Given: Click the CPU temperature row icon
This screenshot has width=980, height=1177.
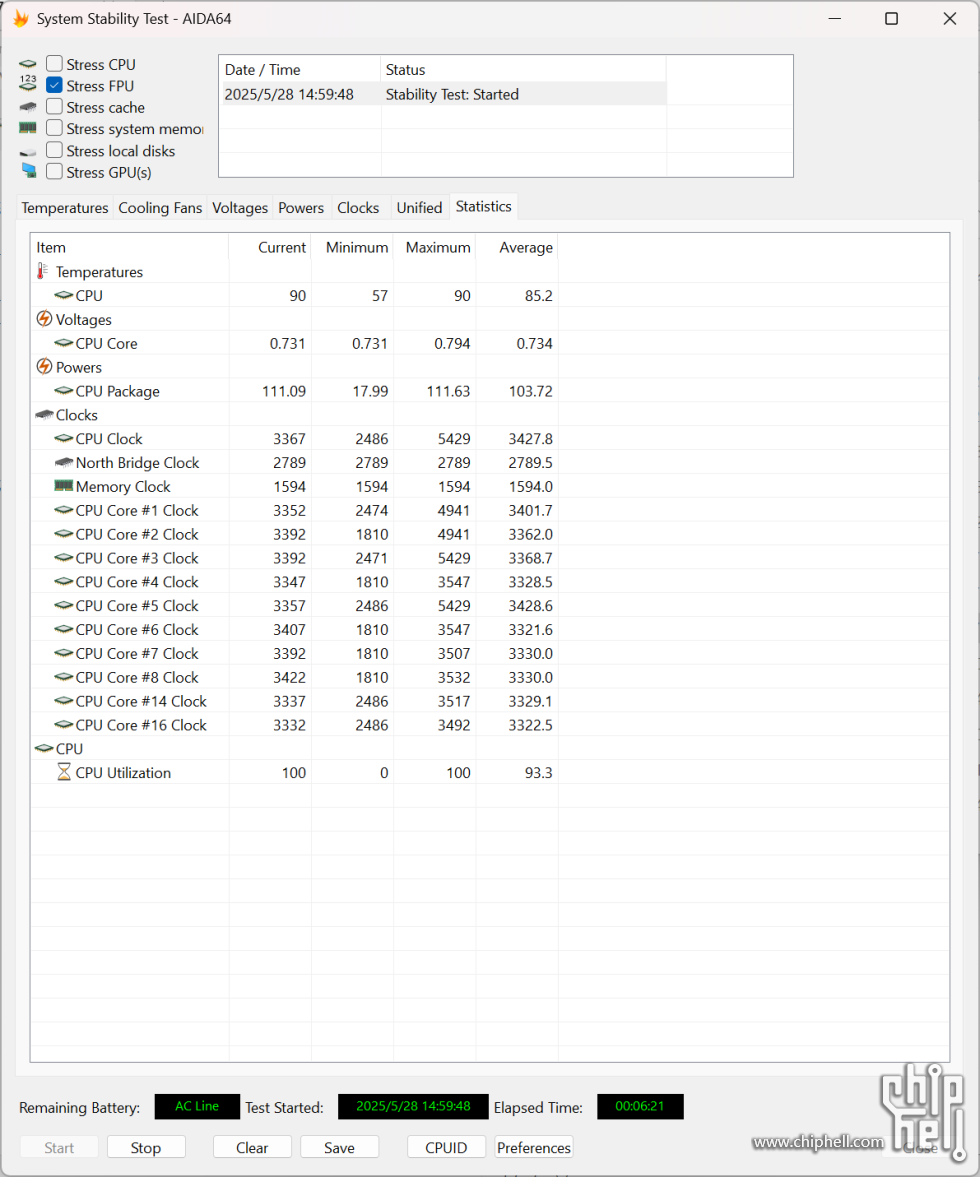Looking at the screenshot, I should [x=64, y=295].
